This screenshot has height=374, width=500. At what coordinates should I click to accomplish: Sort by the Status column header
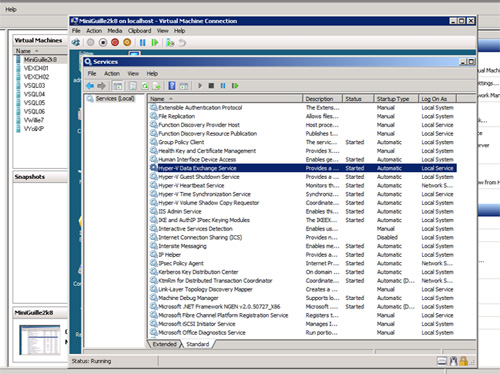pos(358,99)
